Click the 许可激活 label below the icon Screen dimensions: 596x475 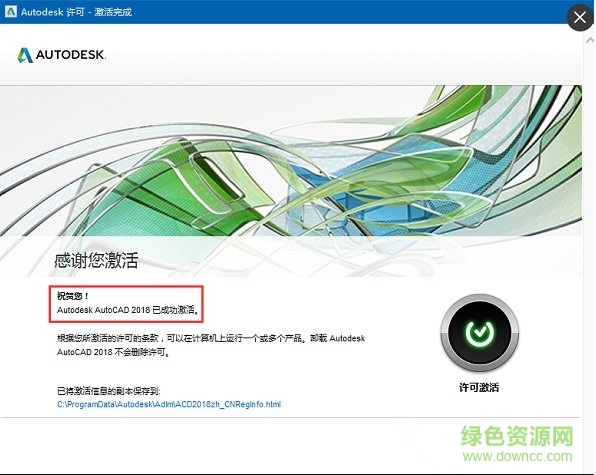click(479, 388)
